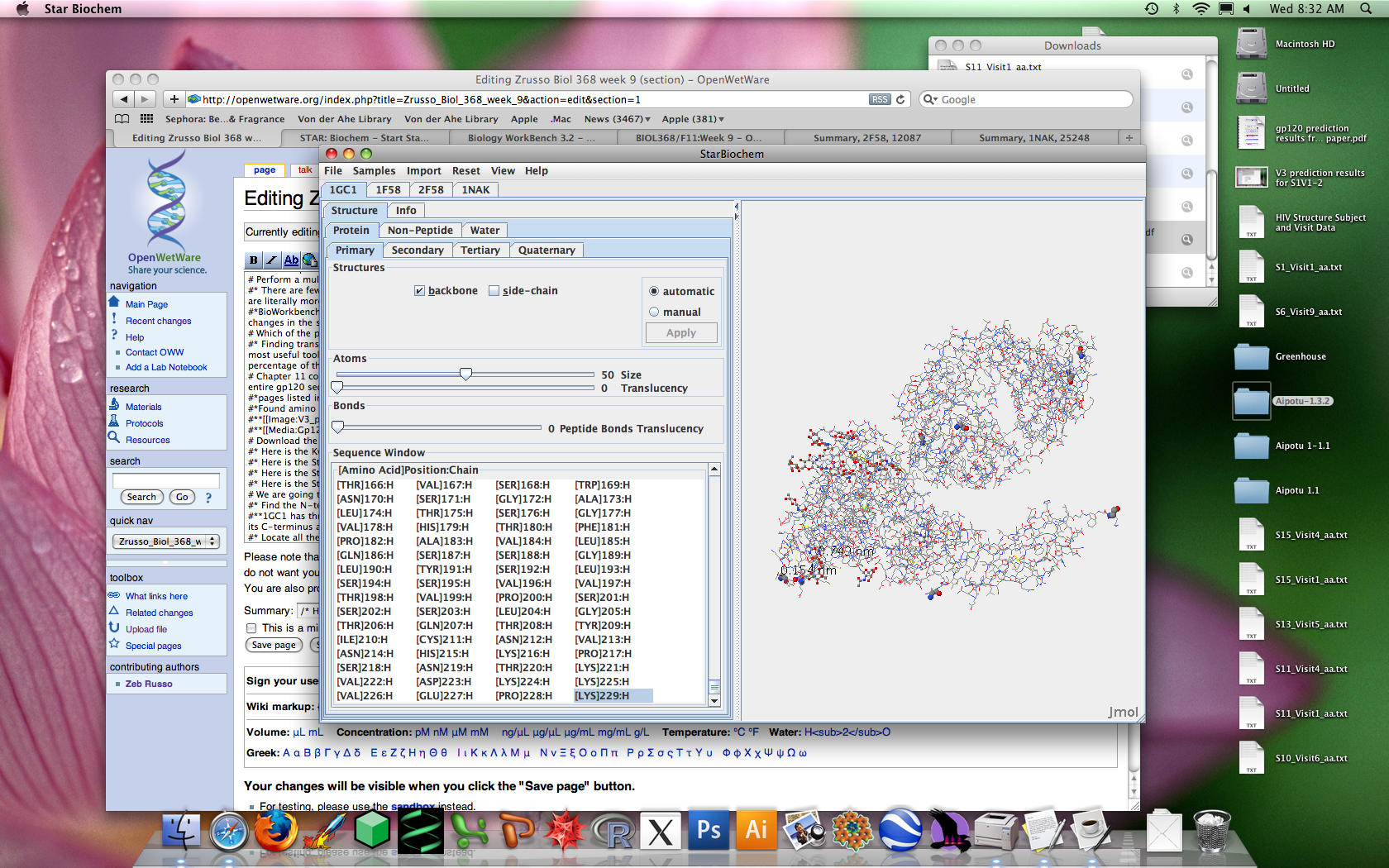Switch to the Tertiary structure tab

tap(480, 250)
